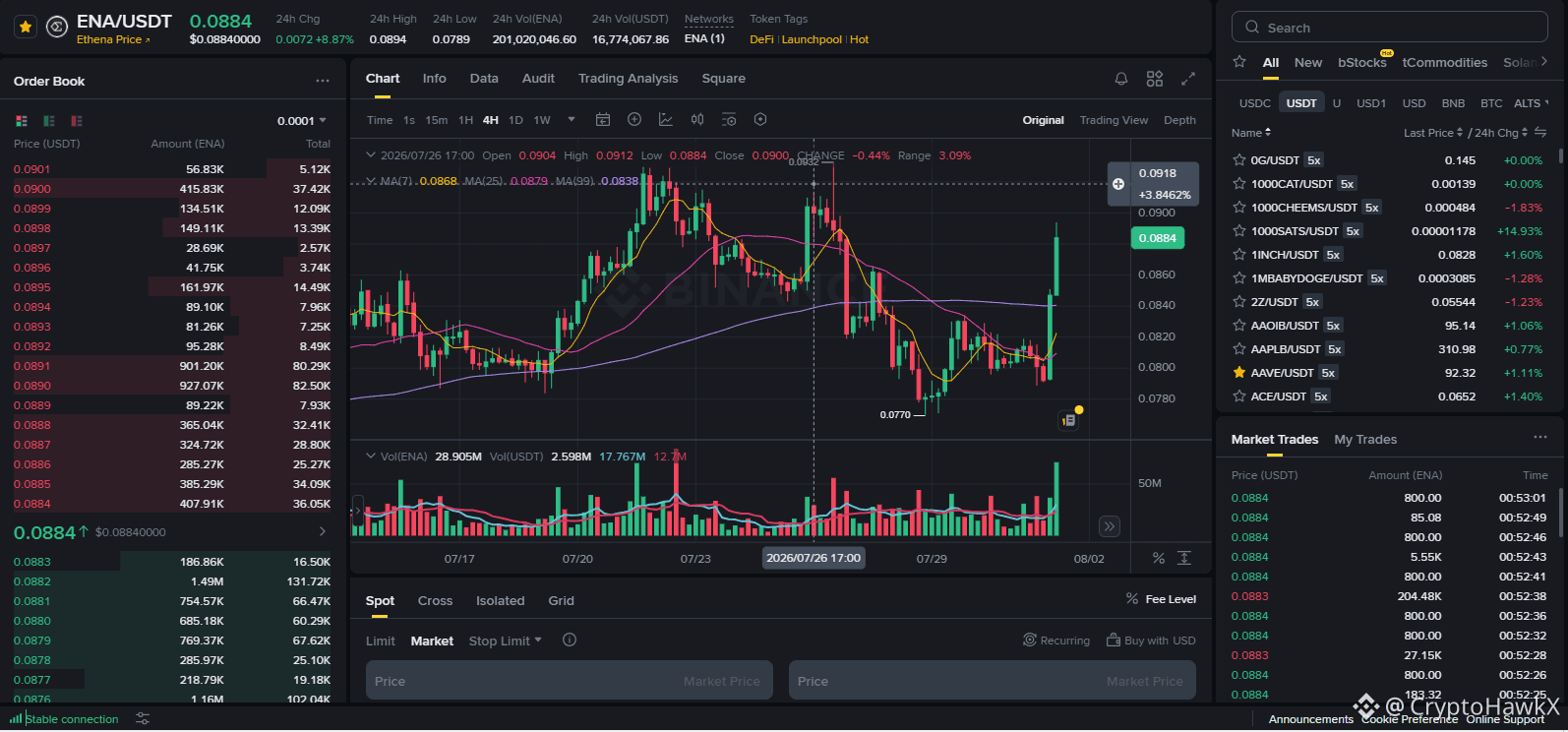
Task: Click the order note icon on chart
Action: tap(1069, 420)
